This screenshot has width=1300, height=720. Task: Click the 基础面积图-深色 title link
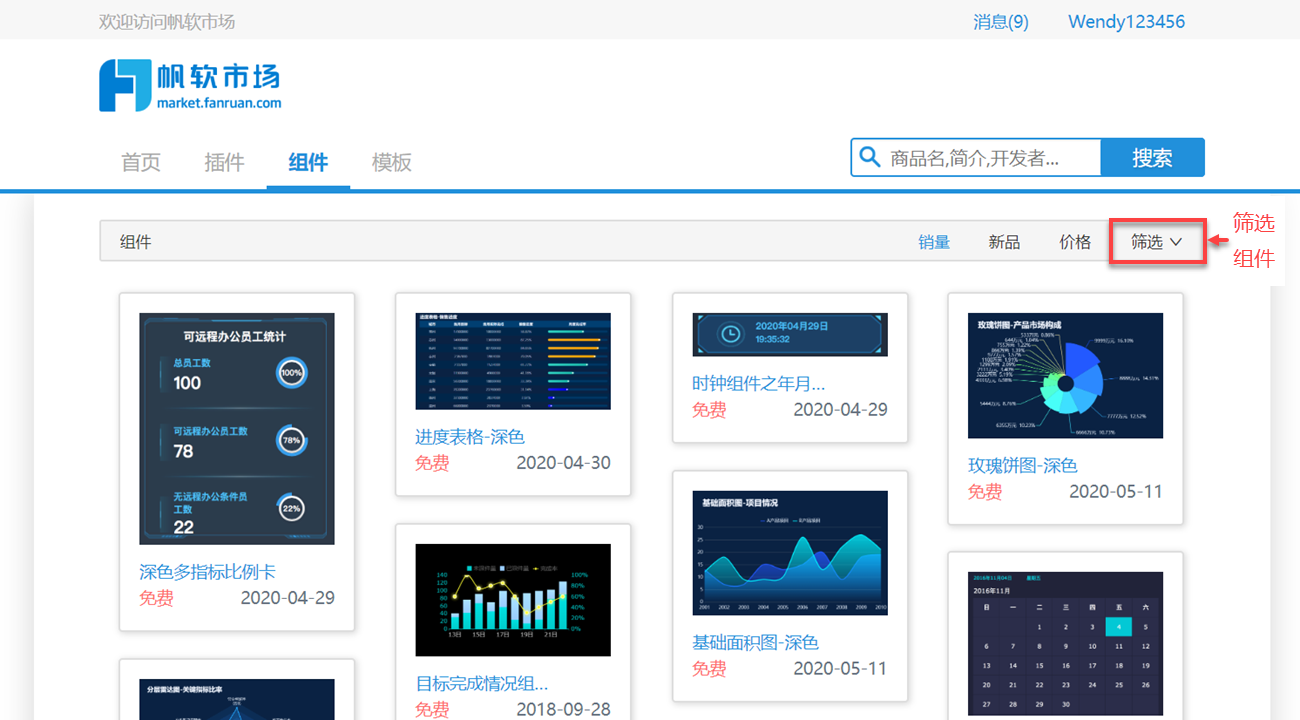[x=755, y=642]
